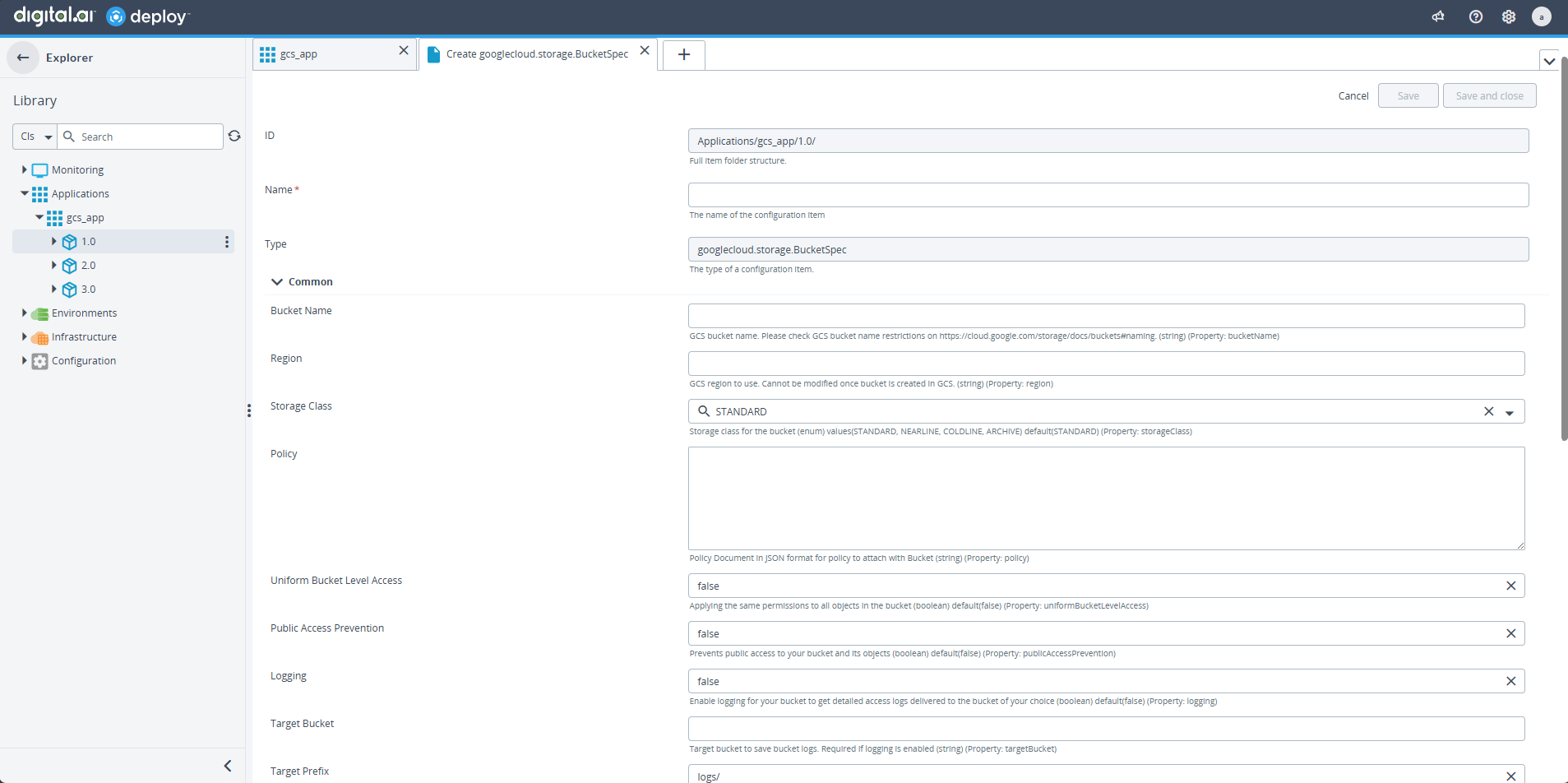
Task: Click the Applications grid icon in tree
Action: click(39, 194)
